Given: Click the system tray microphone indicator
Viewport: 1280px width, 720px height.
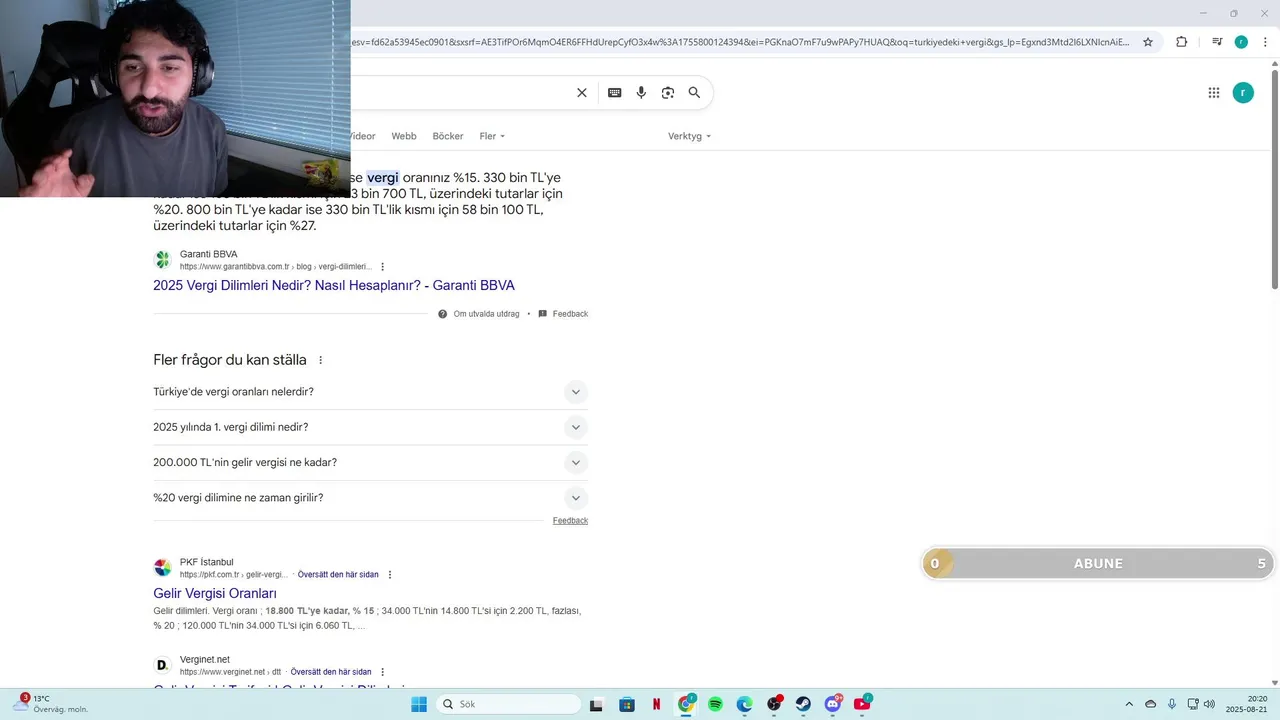Looking at the screenshot, I should 1172,704.
